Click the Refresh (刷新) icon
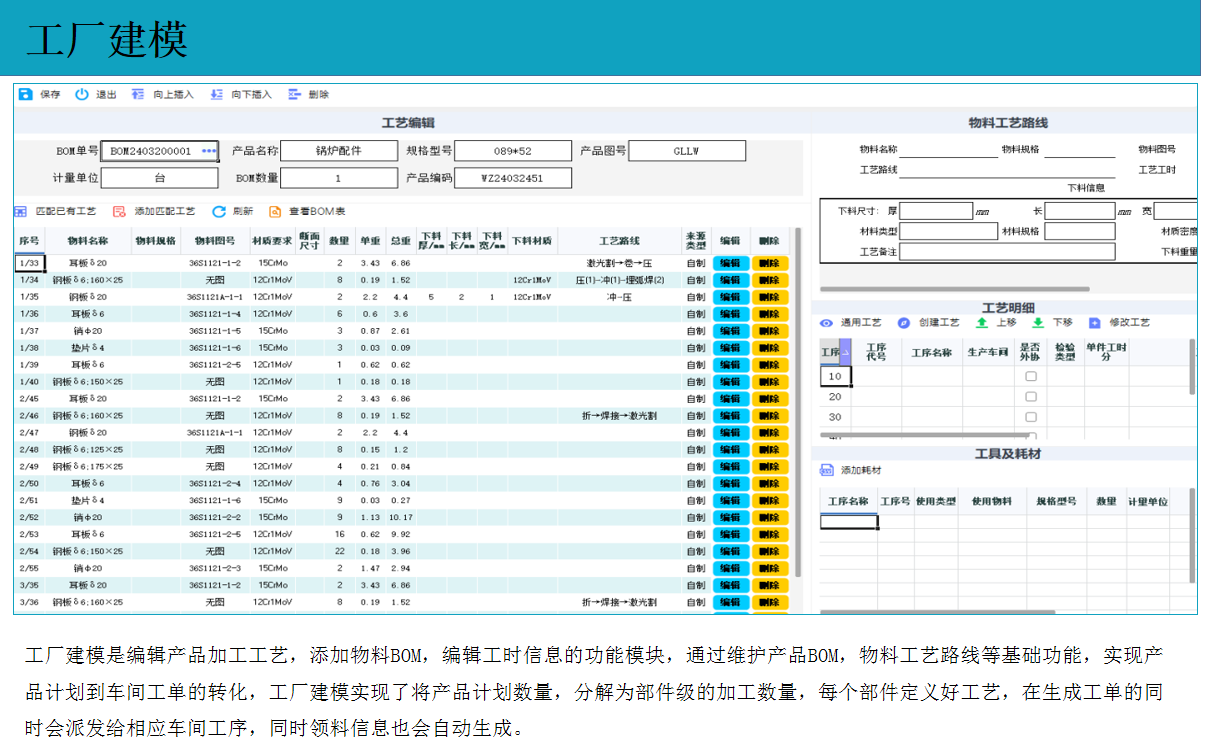 pyautogui.click(x=219, y=212)
